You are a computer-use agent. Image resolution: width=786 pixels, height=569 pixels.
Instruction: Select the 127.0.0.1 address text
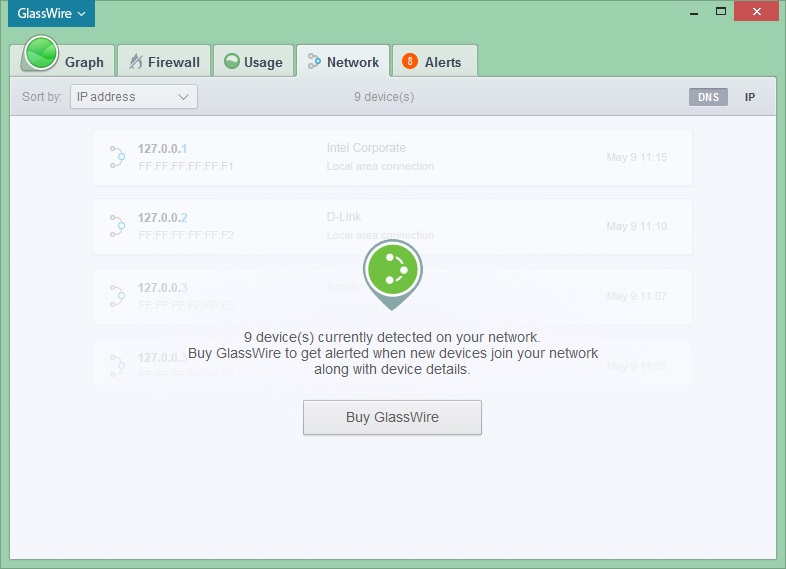pos(162,148)
